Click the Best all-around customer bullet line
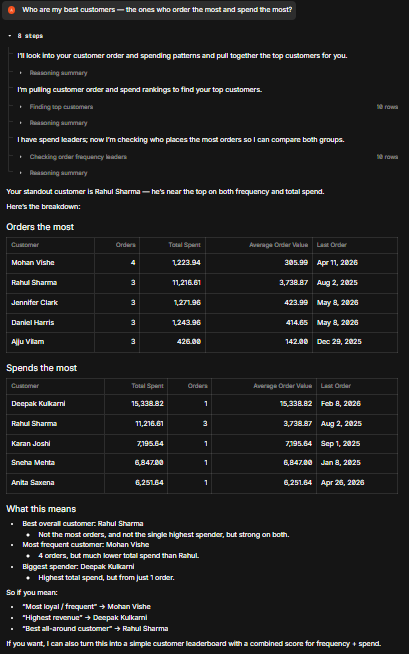The image size is (409, 654). [95, 629]
